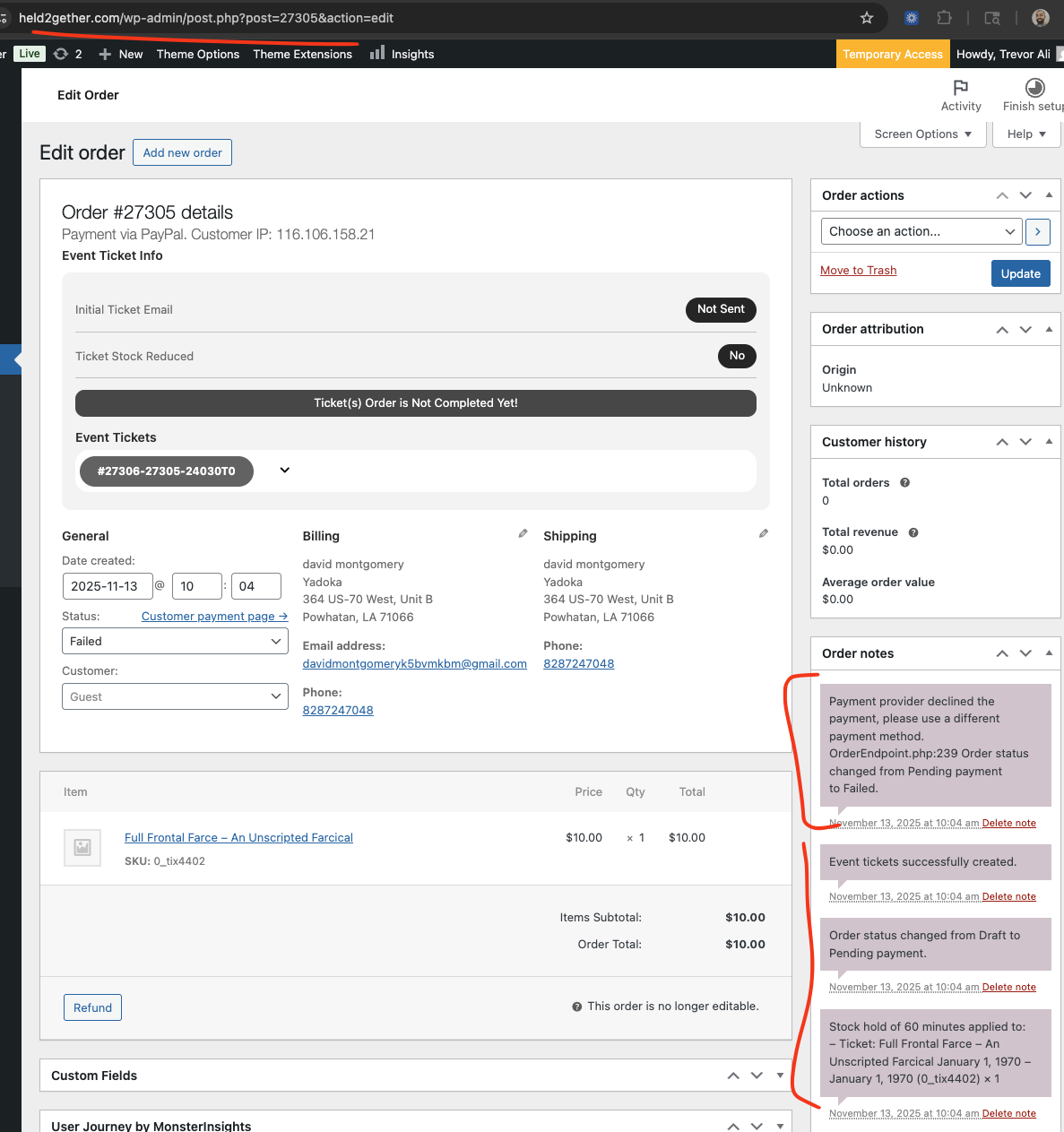Open the Choose an action dropdown
Image resolution: width=1064 pixels, height=1132 pixels.
(x=921, y=232)
